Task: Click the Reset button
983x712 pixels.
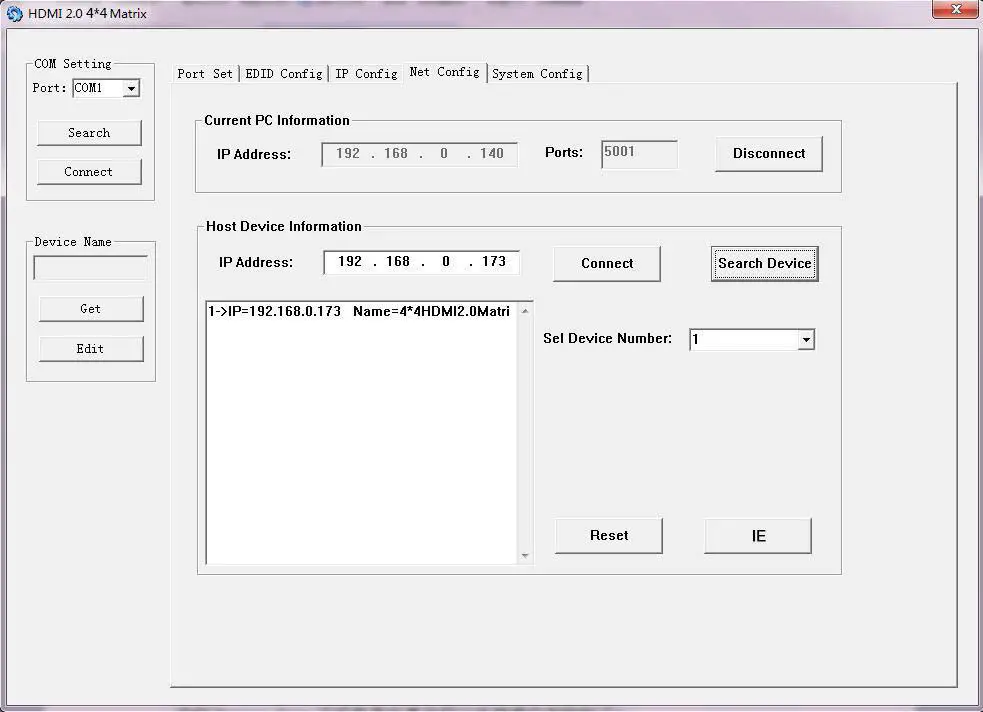Action: (x=608, y=535)
